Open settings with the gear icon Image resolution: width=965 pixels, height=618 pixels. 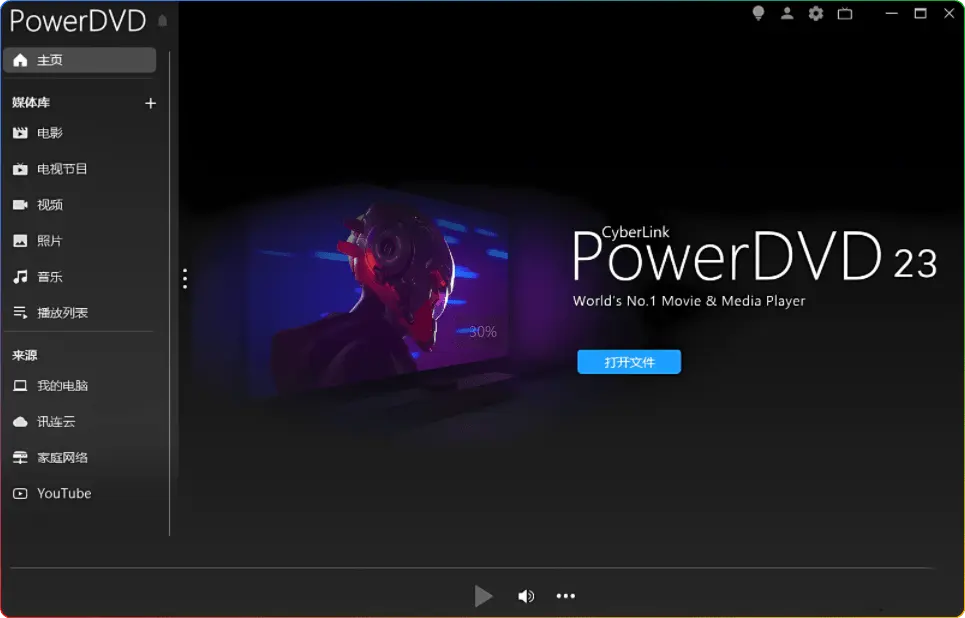(816, 14)
